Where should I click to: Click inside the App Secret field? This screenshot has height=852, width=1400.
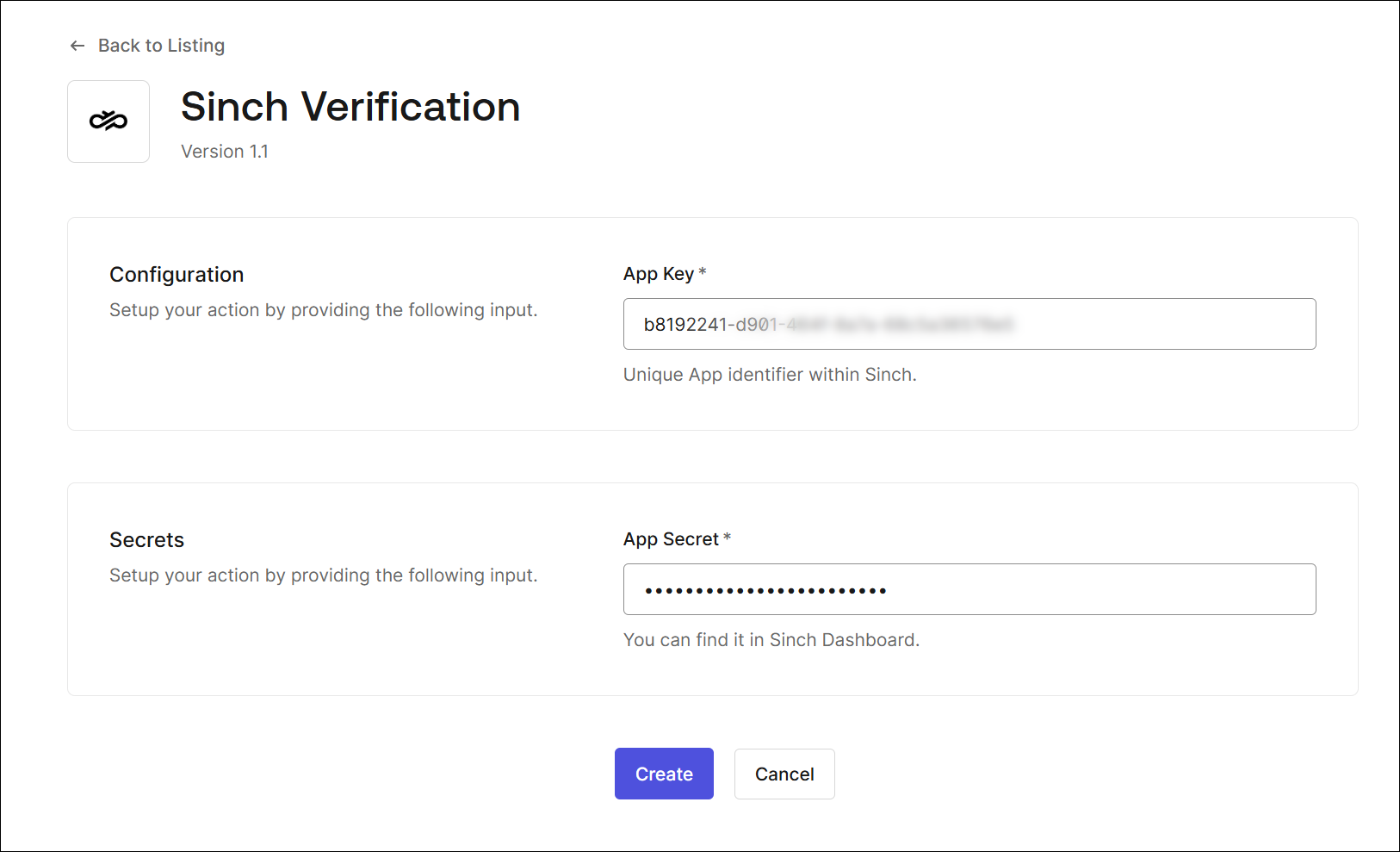pos(969,589)
